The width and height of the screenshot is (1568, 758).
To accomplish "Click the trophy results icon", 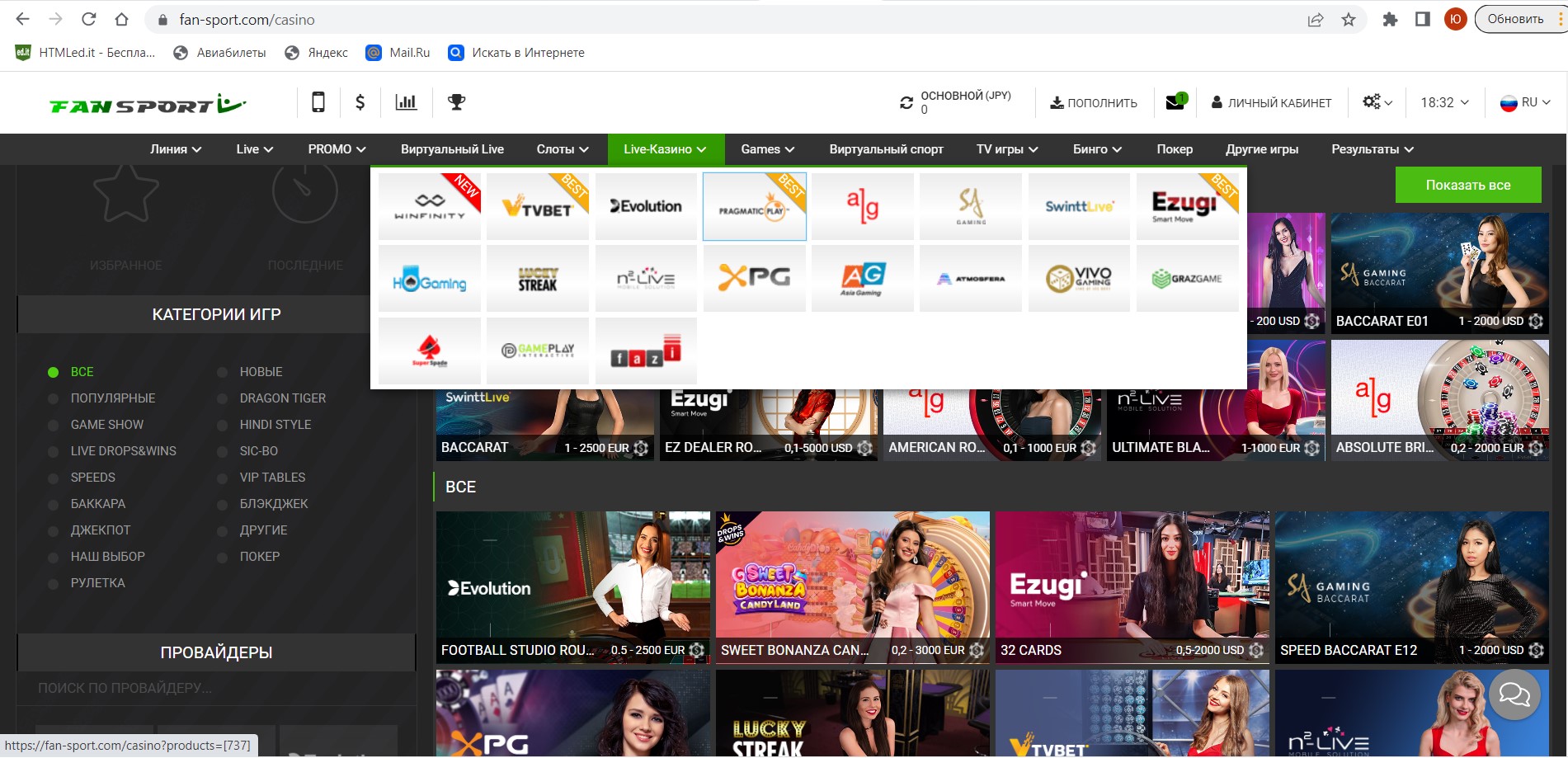I will click(456, 102).
